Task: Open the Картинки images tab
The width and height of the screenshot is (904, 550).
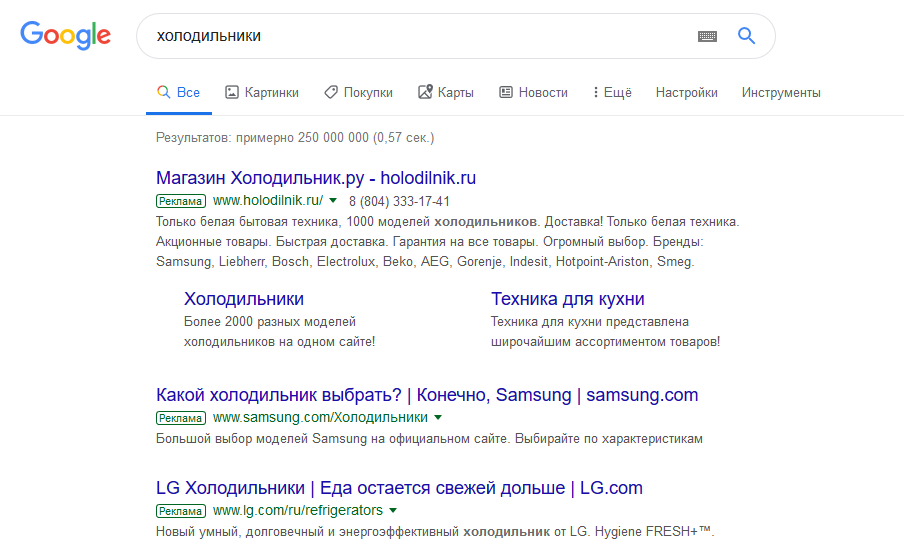Action: click(x=262, y=92)
